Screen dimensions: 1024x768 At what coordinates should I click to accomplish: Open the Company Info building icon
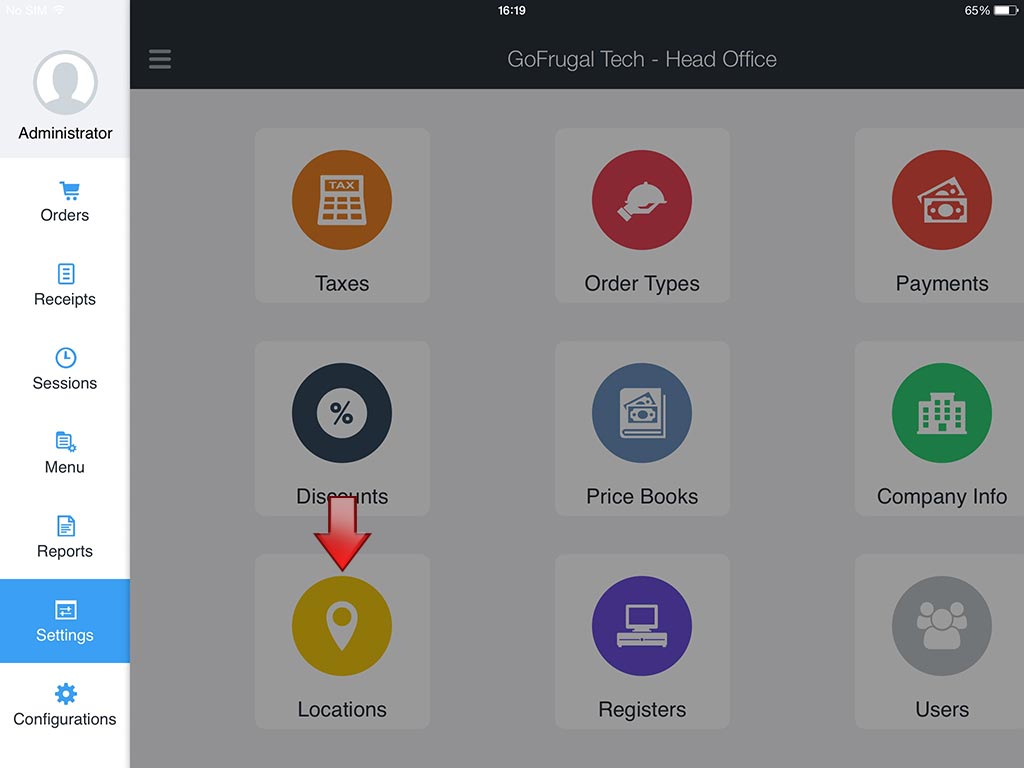(941, 413)
